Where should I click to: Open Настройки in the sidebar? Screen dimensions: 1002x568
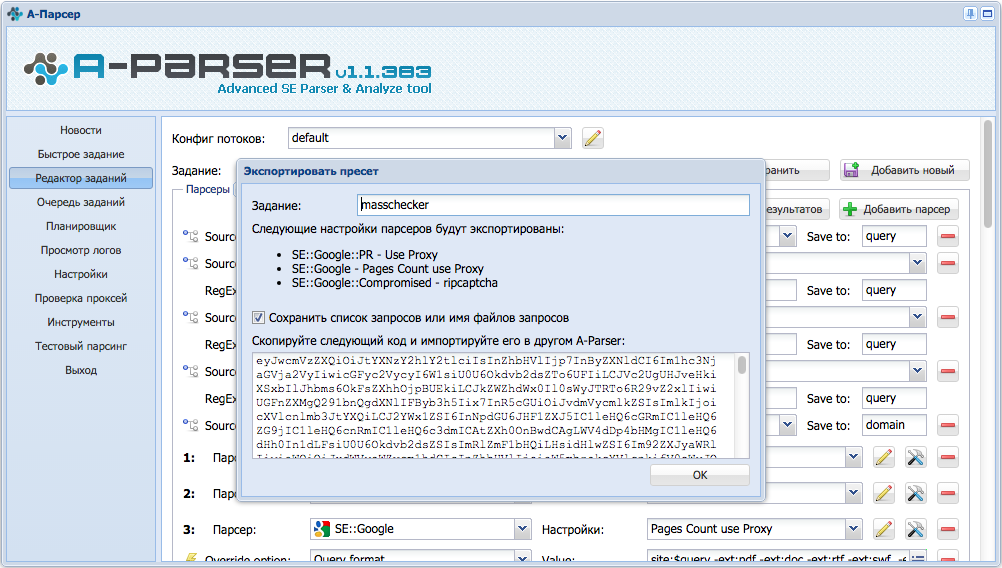point(81,274)
